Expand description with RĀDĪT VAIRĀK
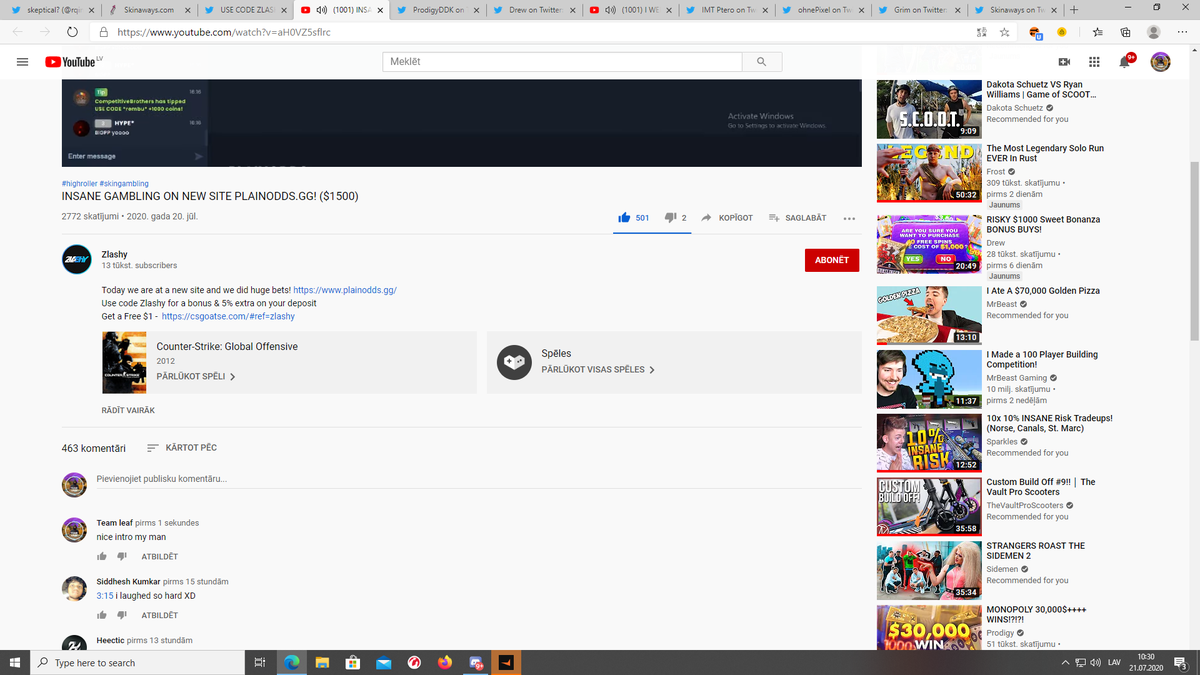The image size is (1200, 675). [x=128, y=411]
